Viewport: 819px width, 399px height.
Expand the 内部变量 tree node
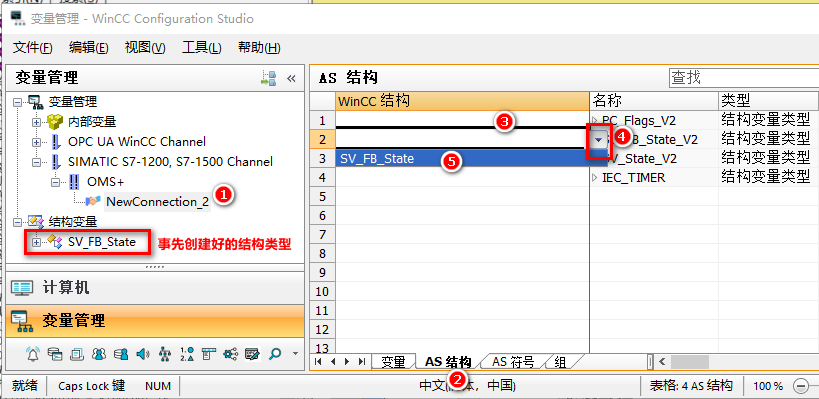(x=37, y=122)
